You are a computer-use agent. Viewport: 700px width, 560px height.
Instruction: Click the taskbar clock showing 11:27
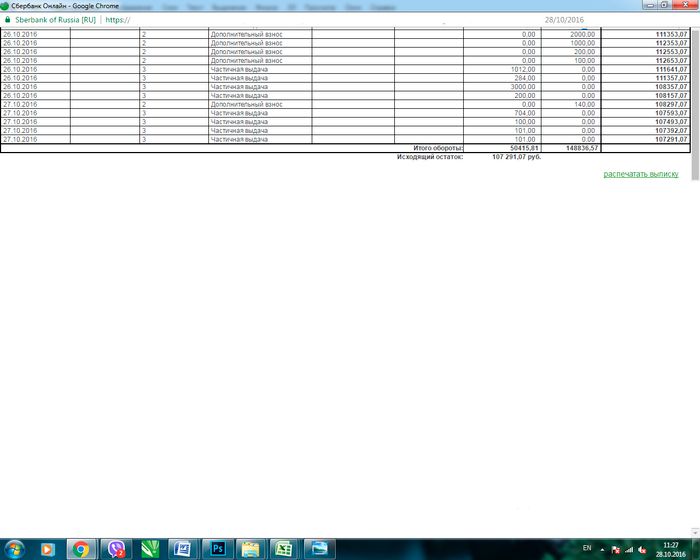pyautogui.click(x=671, y=550)
